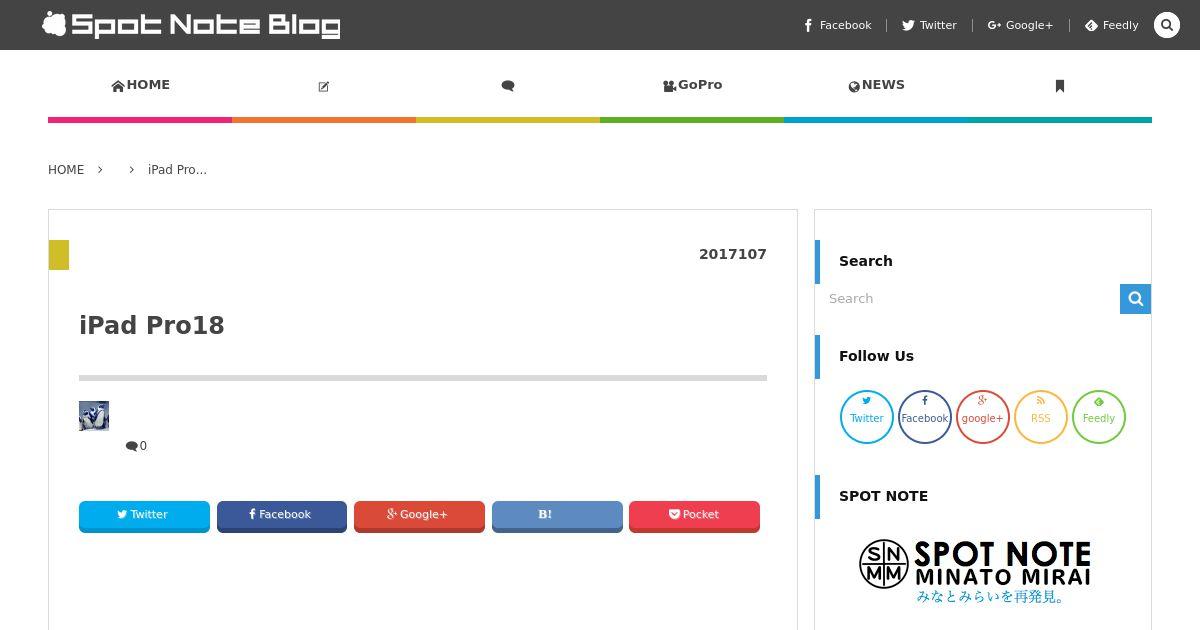Save the post via the Pocket button

(694, 515)
